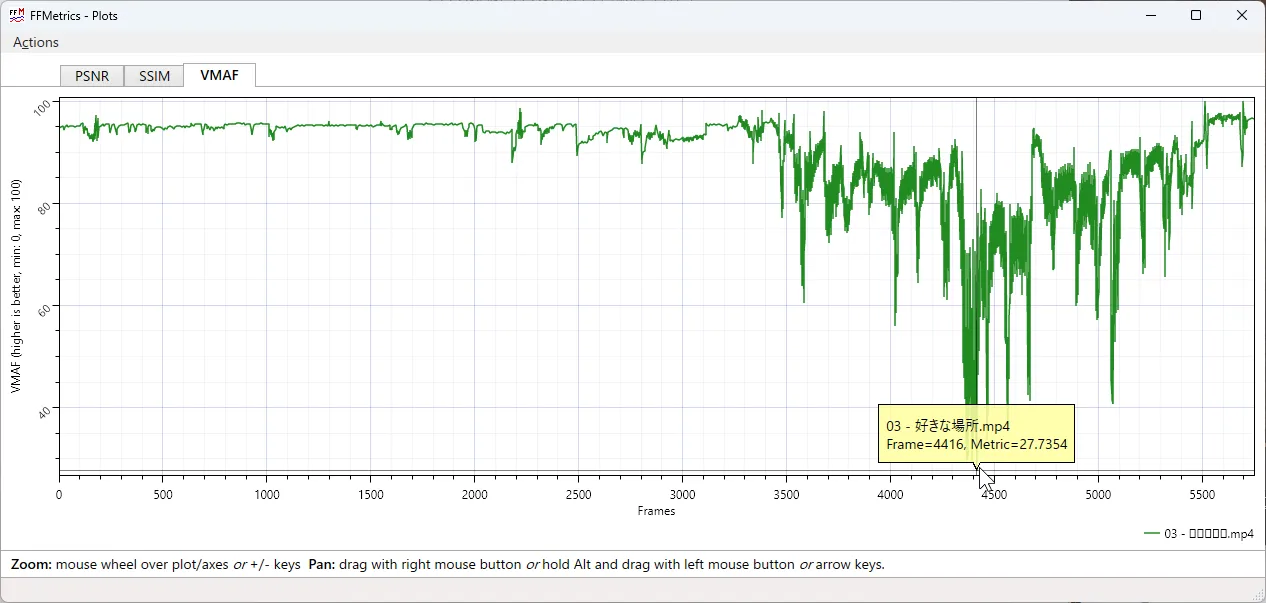
Task: Select the VMAF tab
Action: click(219, 75)
